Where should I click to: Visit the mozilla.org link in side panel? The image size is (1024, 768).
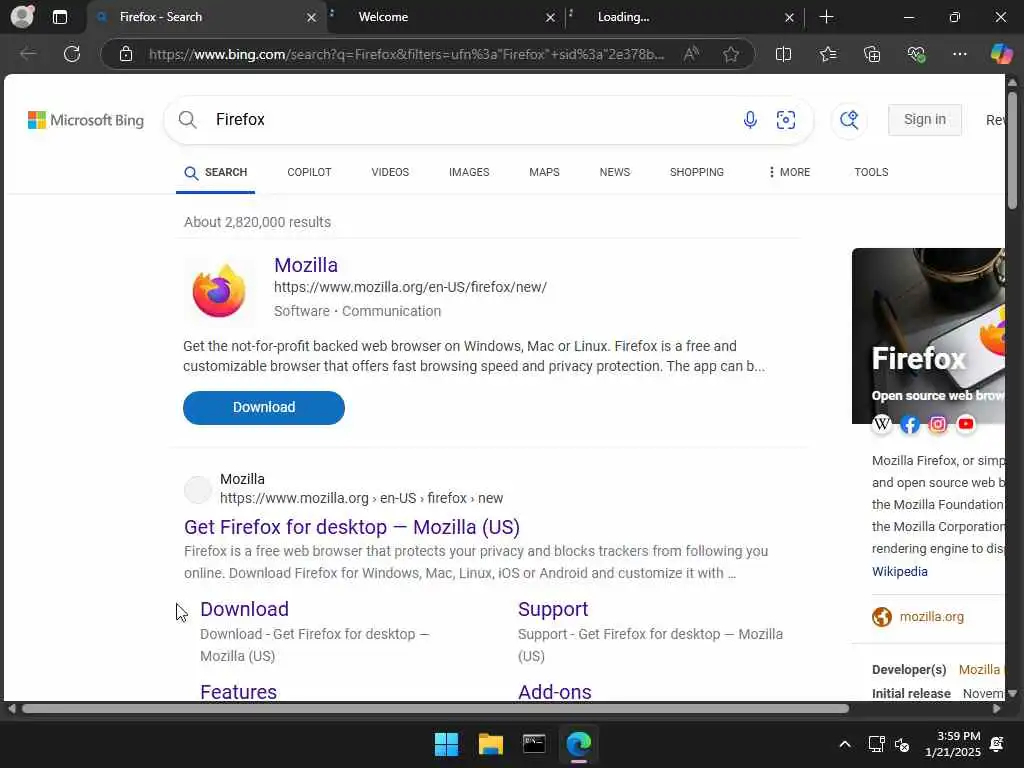pyautogui.click(x=931, y=616)
